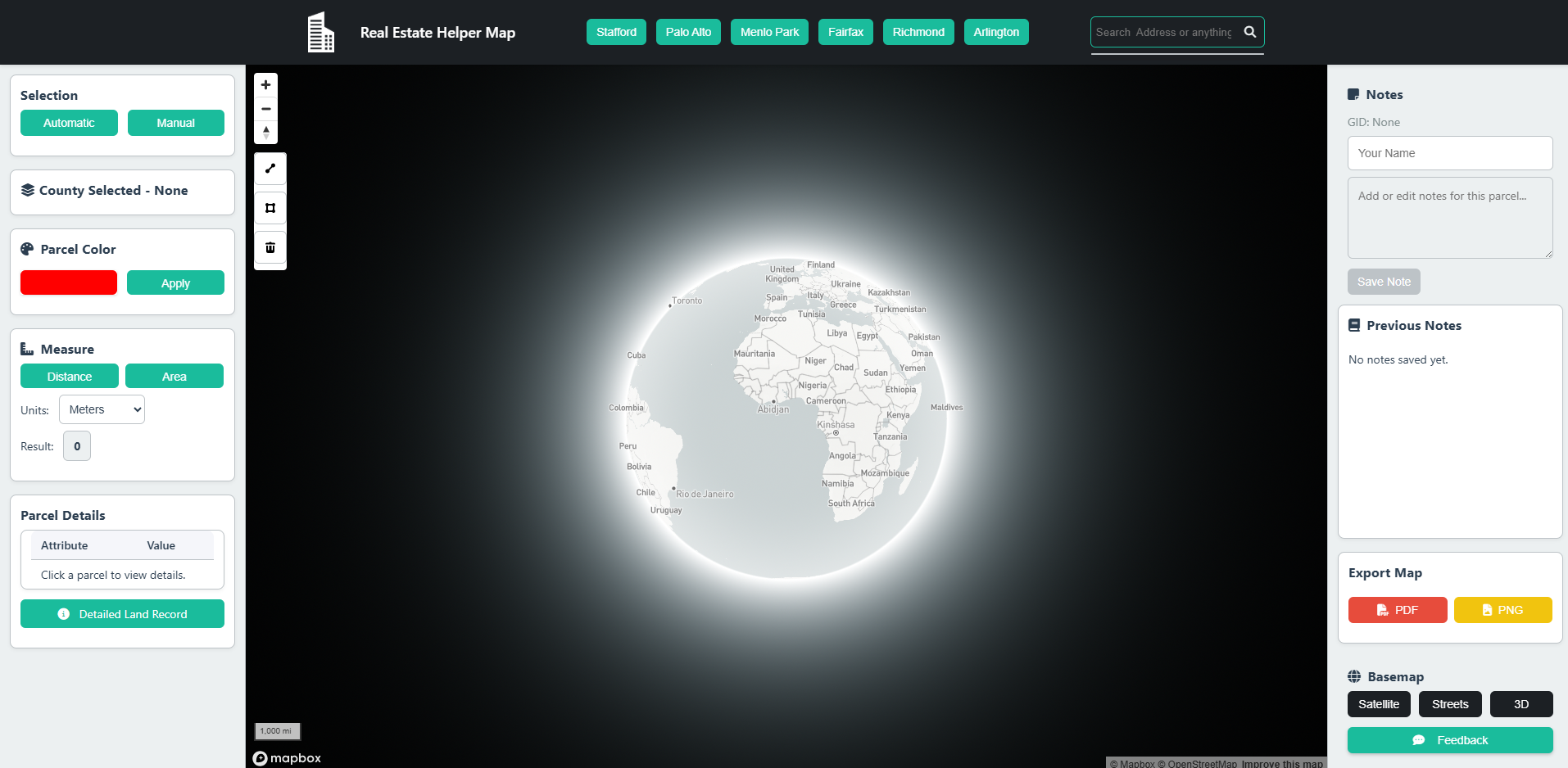The image size is (1568, 768).
Task: Click the red parcel color swatch
Action: (x=69, y=282)
